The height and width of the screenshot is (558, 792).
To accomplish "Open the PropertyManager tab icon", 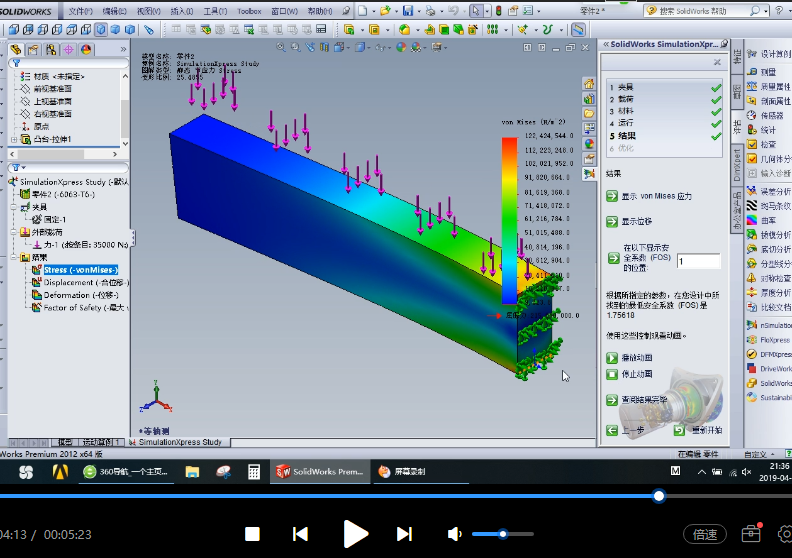I will [x=33, y=49].
